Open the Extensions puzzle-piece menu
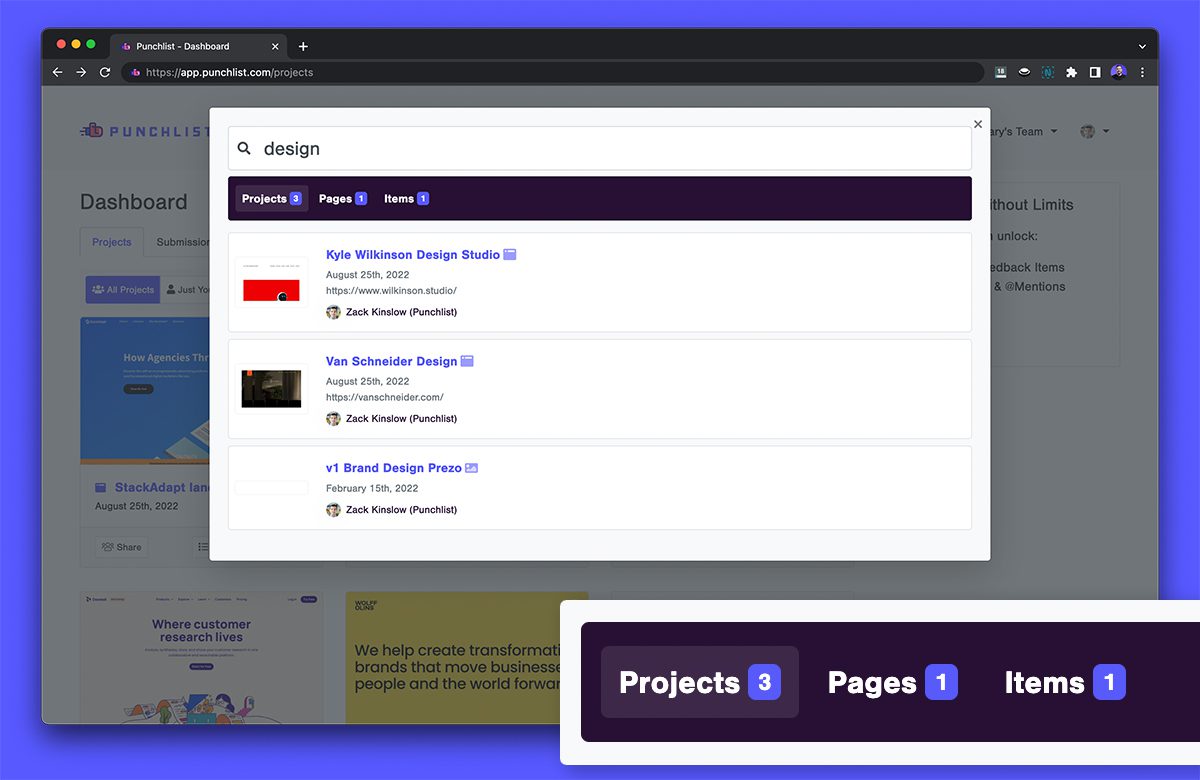This screenshot has height=780, width=1200. coord(1072,72)
